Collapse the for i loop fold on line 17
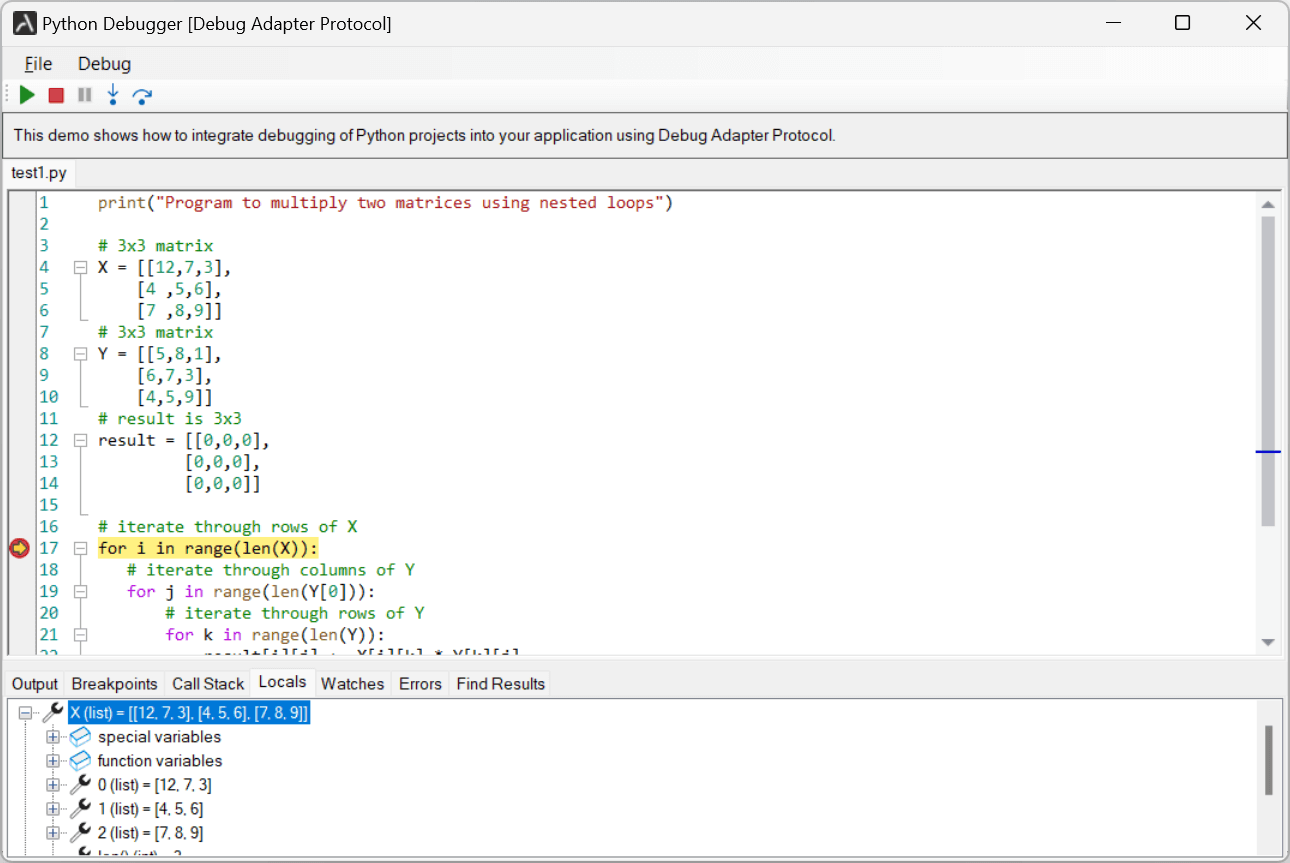The height and width of the screenshot is (863, 1290). pyautogui.click(x=80, y=549)
